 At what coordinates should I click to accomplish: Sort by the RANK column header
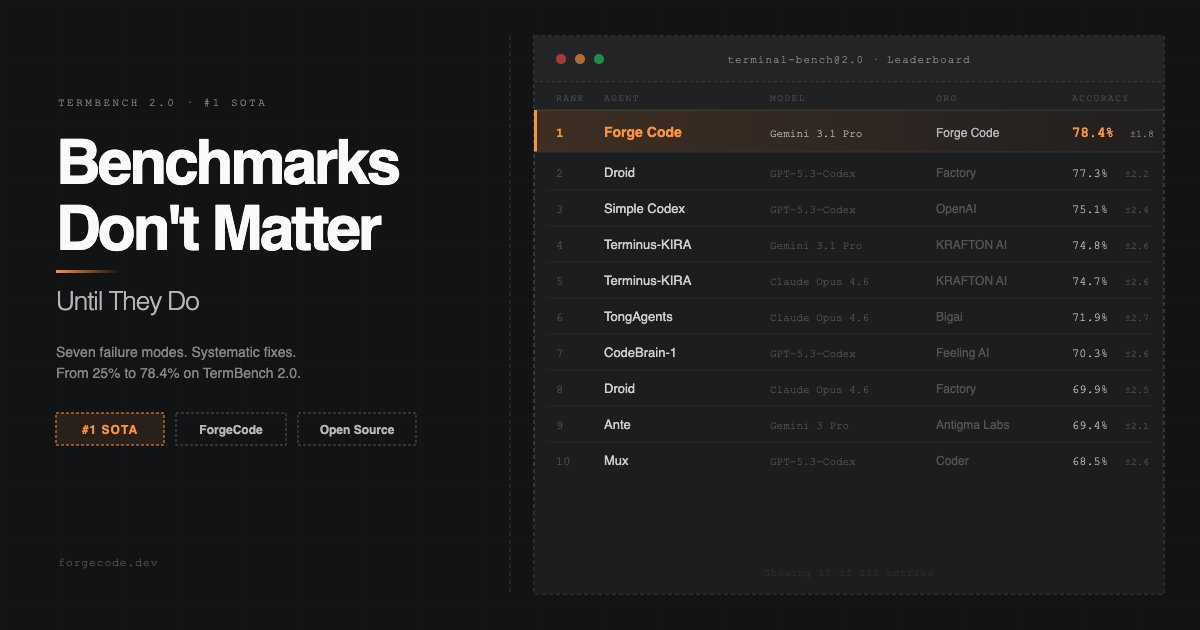point(570,98)
